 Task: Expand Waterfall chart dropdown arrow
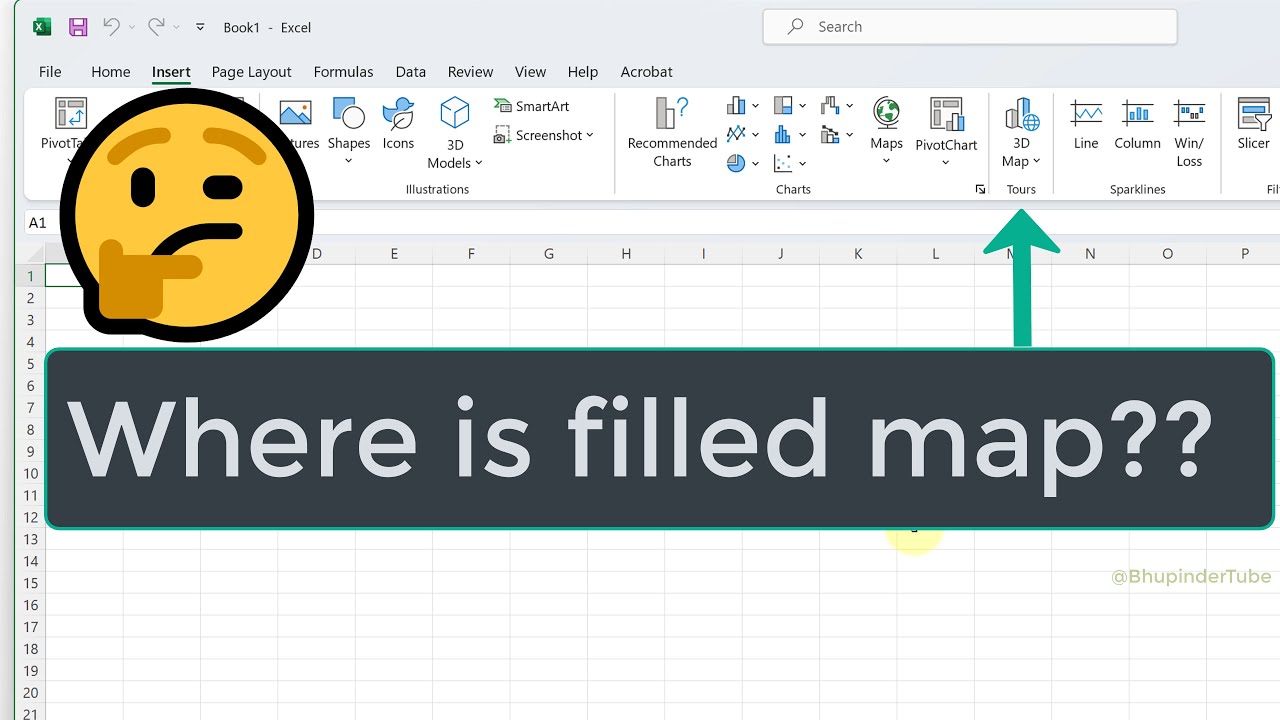[849, 106]
